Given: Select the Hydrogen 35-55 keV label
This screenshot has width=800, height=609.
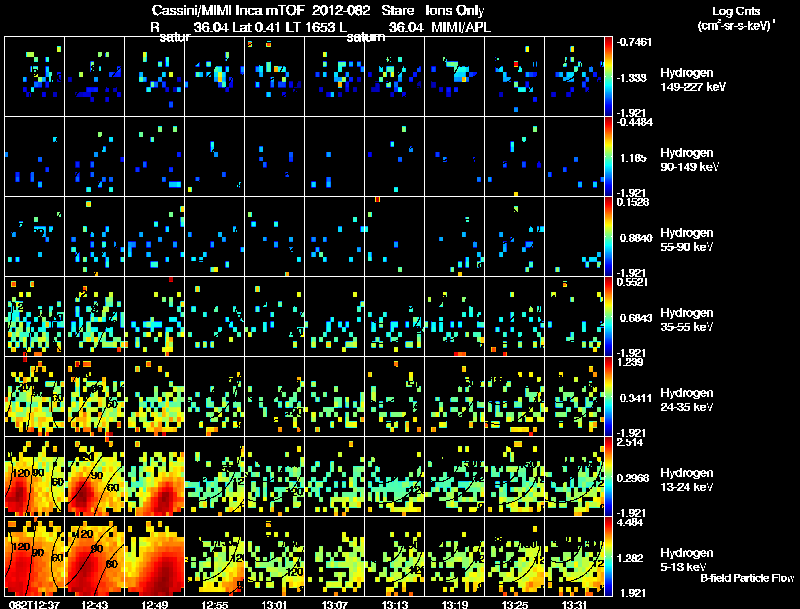Looking at the screenshot, I should [x=687, y=320].
